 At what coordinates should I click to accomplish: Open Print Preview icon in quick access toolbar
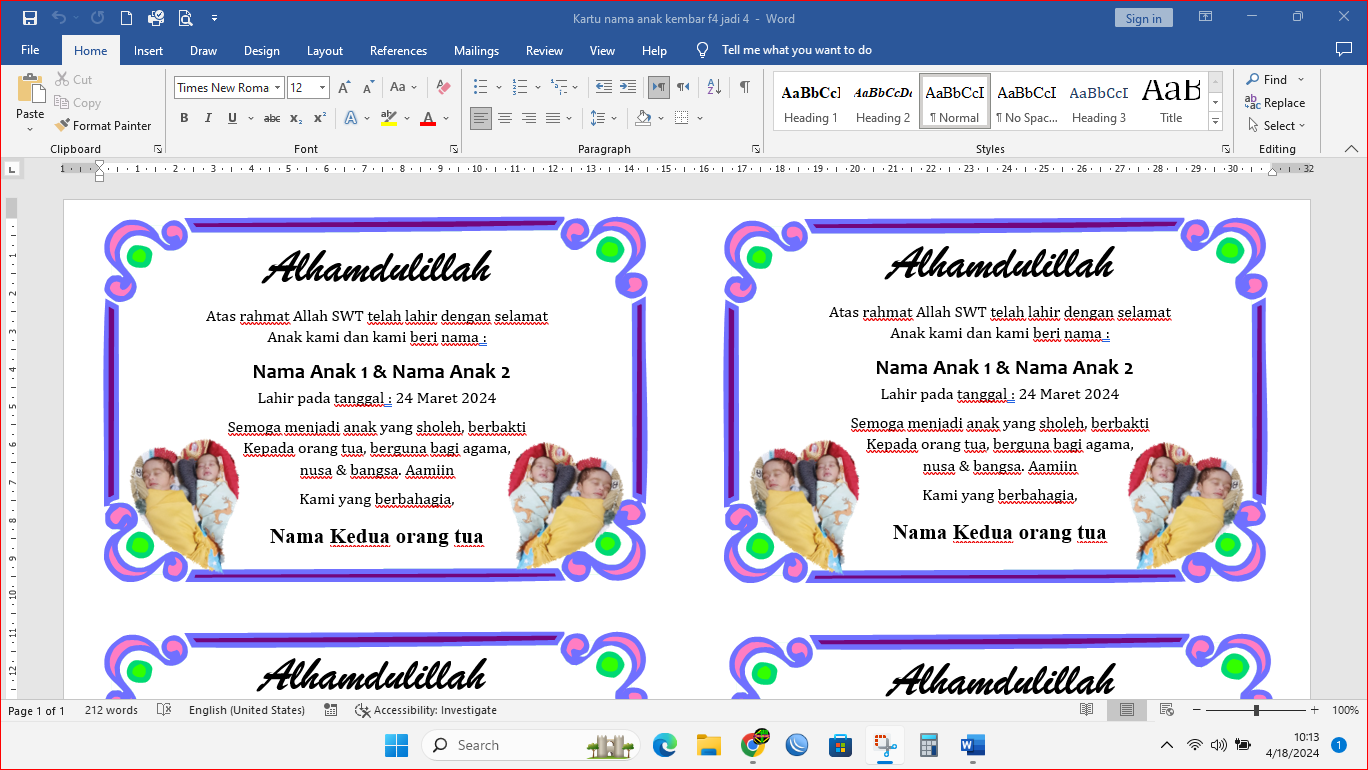(x=185, y=18)
